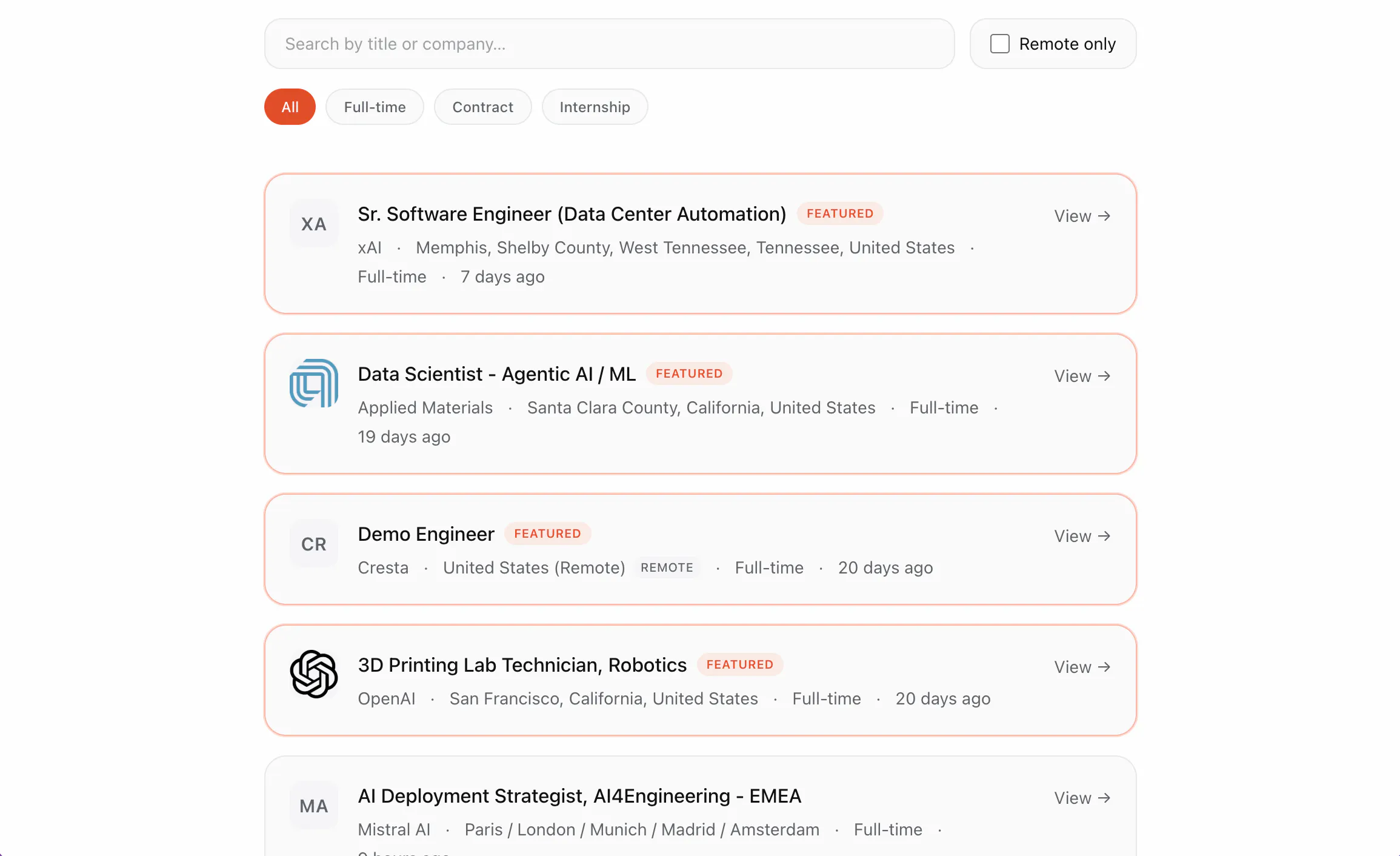Screen dimensions: 1400x856
Task: Click the Applied Materials company name
Action: coord(425,407)
